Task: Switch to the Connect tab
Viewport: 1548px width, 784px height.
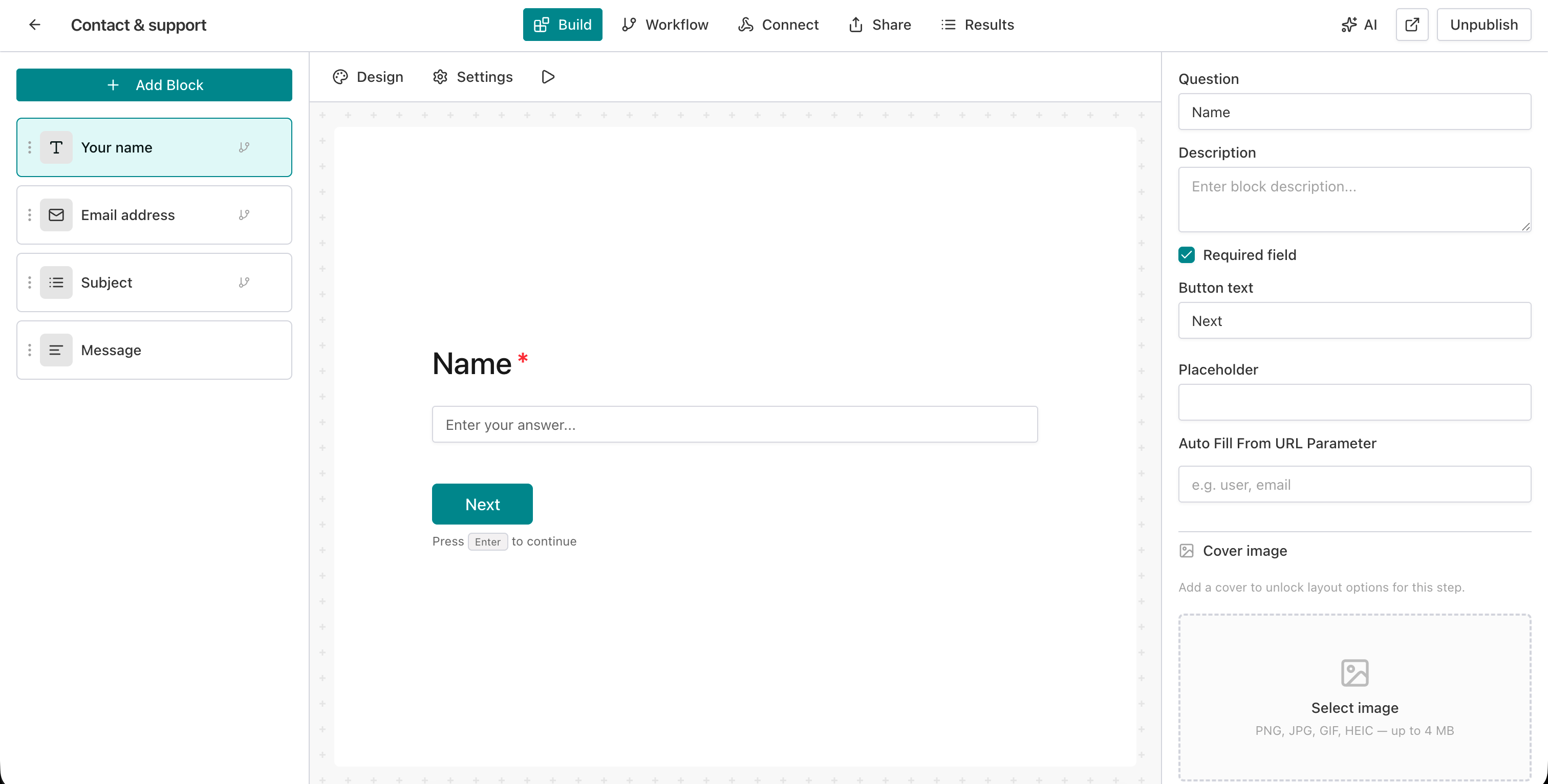Action: click(778, 25)
